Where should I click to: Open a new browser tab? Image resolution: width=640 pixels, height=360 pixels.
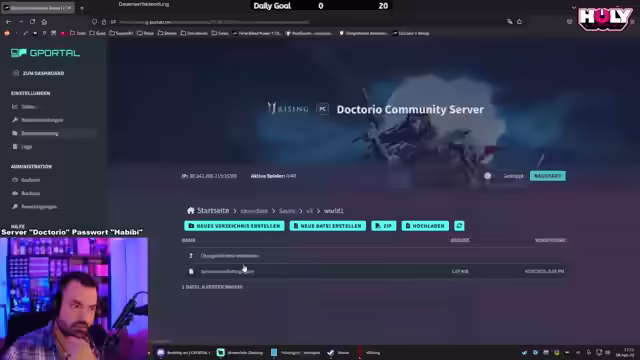click(x=82, y=8)
